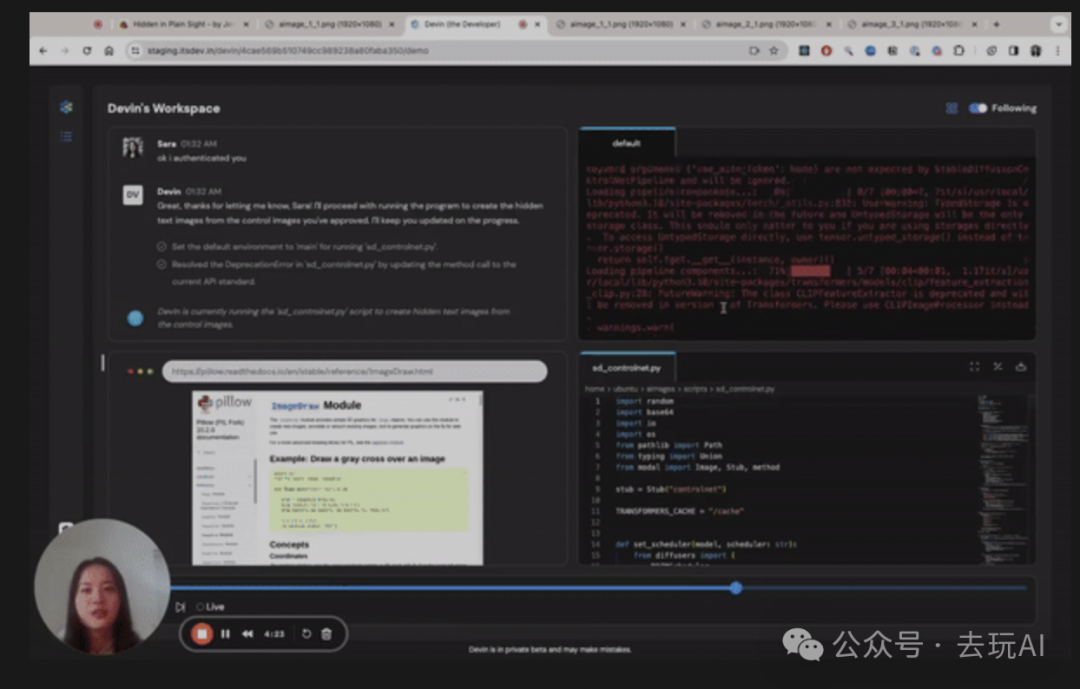Select the Live radio option
The image size is (1080, 689).
pos(200,607)
